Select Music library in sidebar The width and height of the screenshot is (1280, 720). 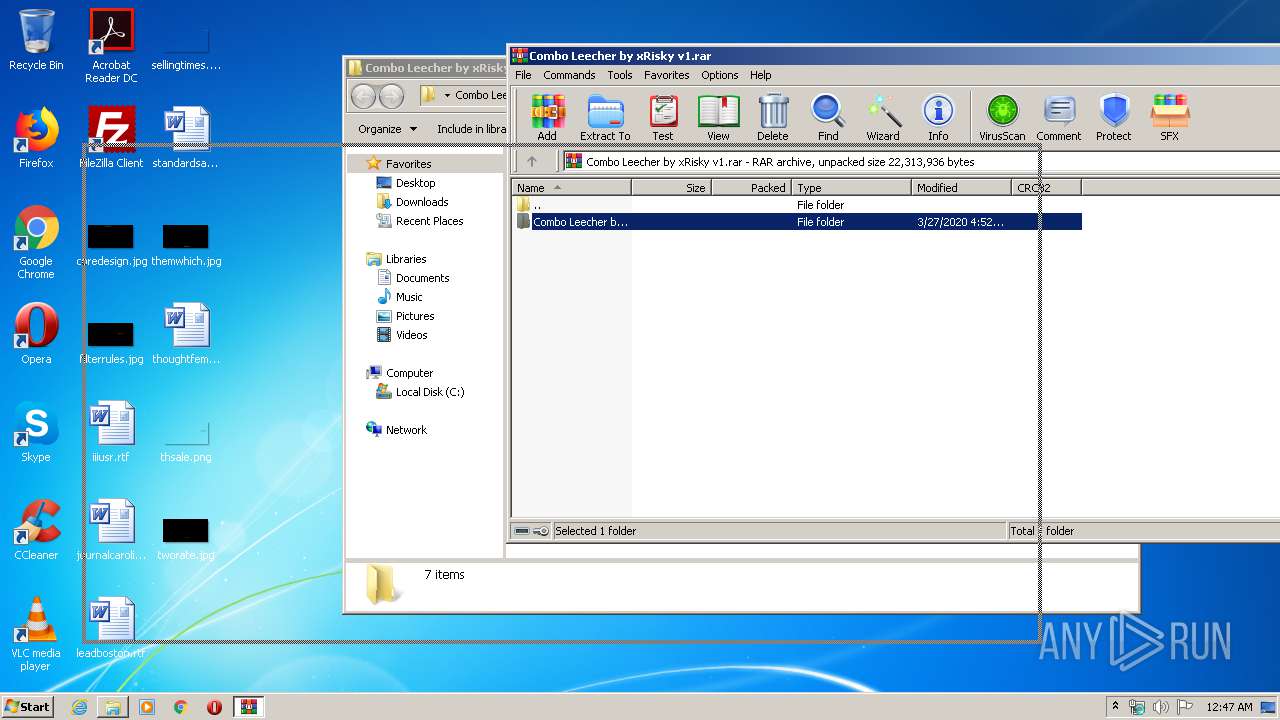[409, 297]
